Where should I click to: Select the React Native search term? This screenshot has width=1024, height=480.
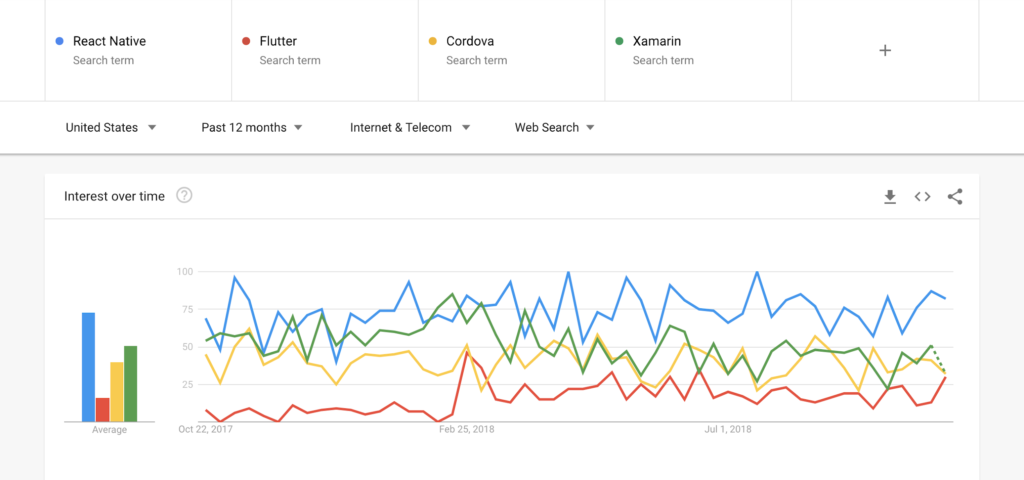tap(109, 42)
